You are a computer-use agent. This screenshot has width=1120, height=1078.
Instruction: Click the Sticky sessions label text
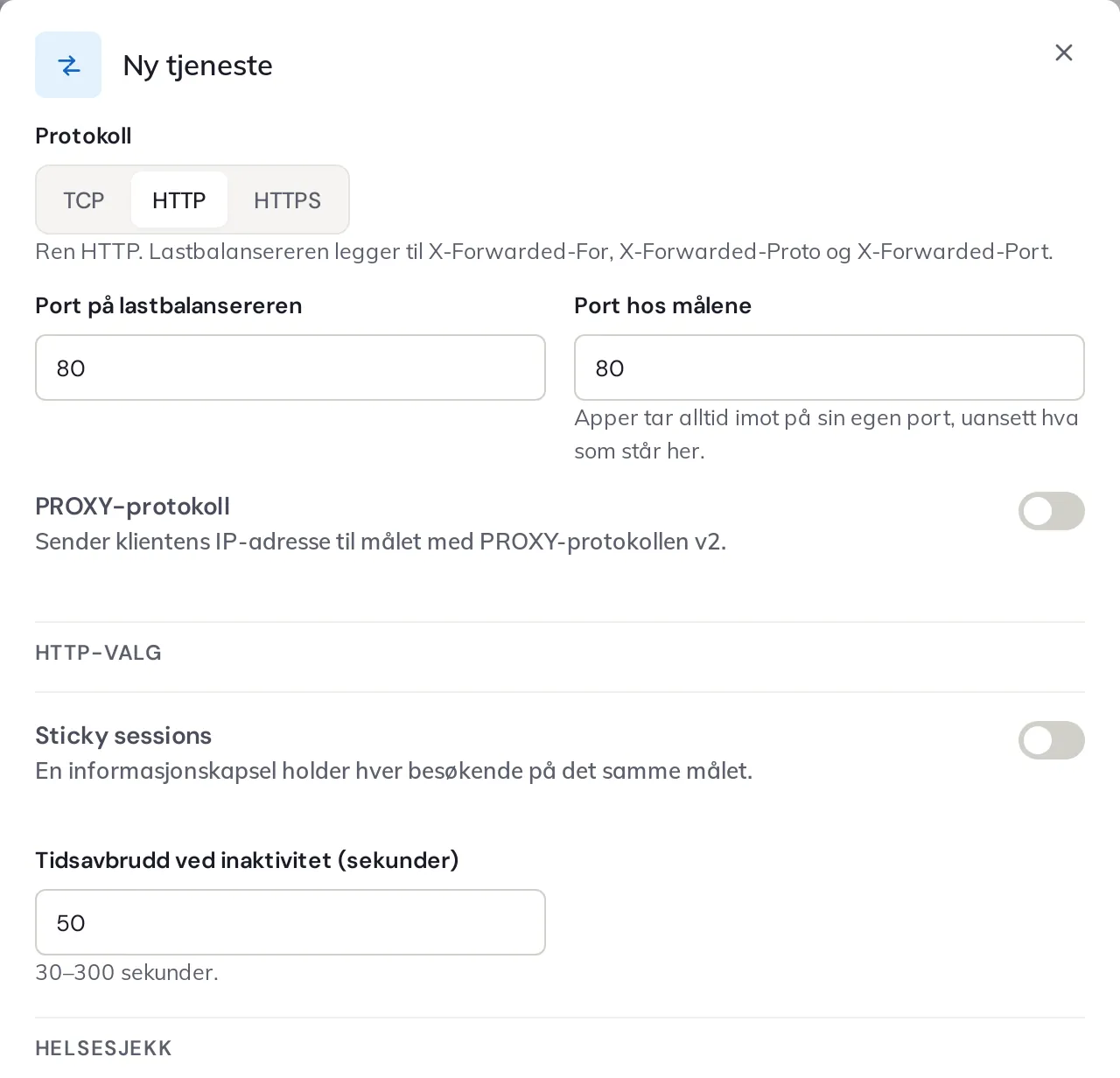(x=123, y=736)
